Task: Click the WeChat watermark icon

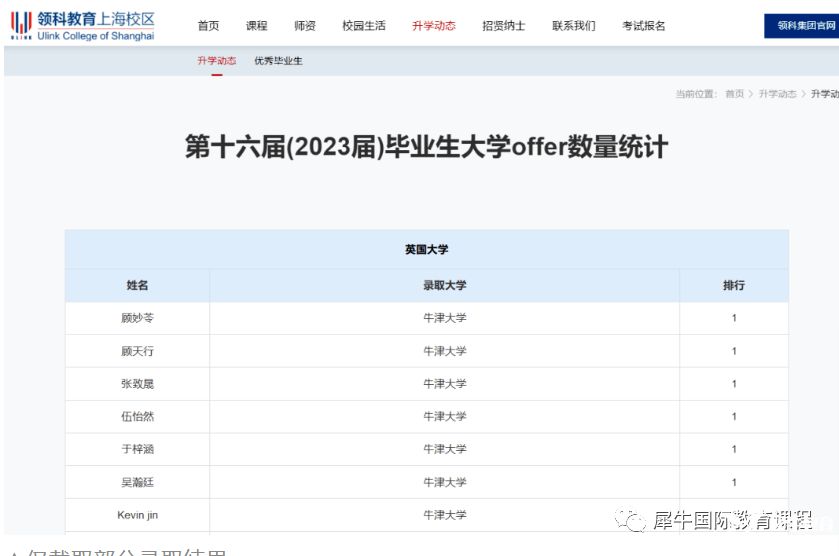Action: coord(630,520)
